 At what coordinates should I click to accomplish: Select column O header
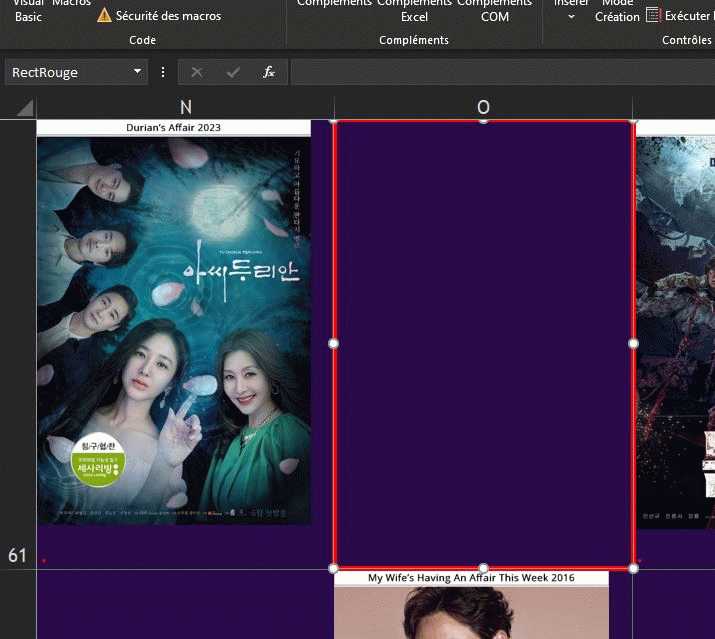[483, 108]
